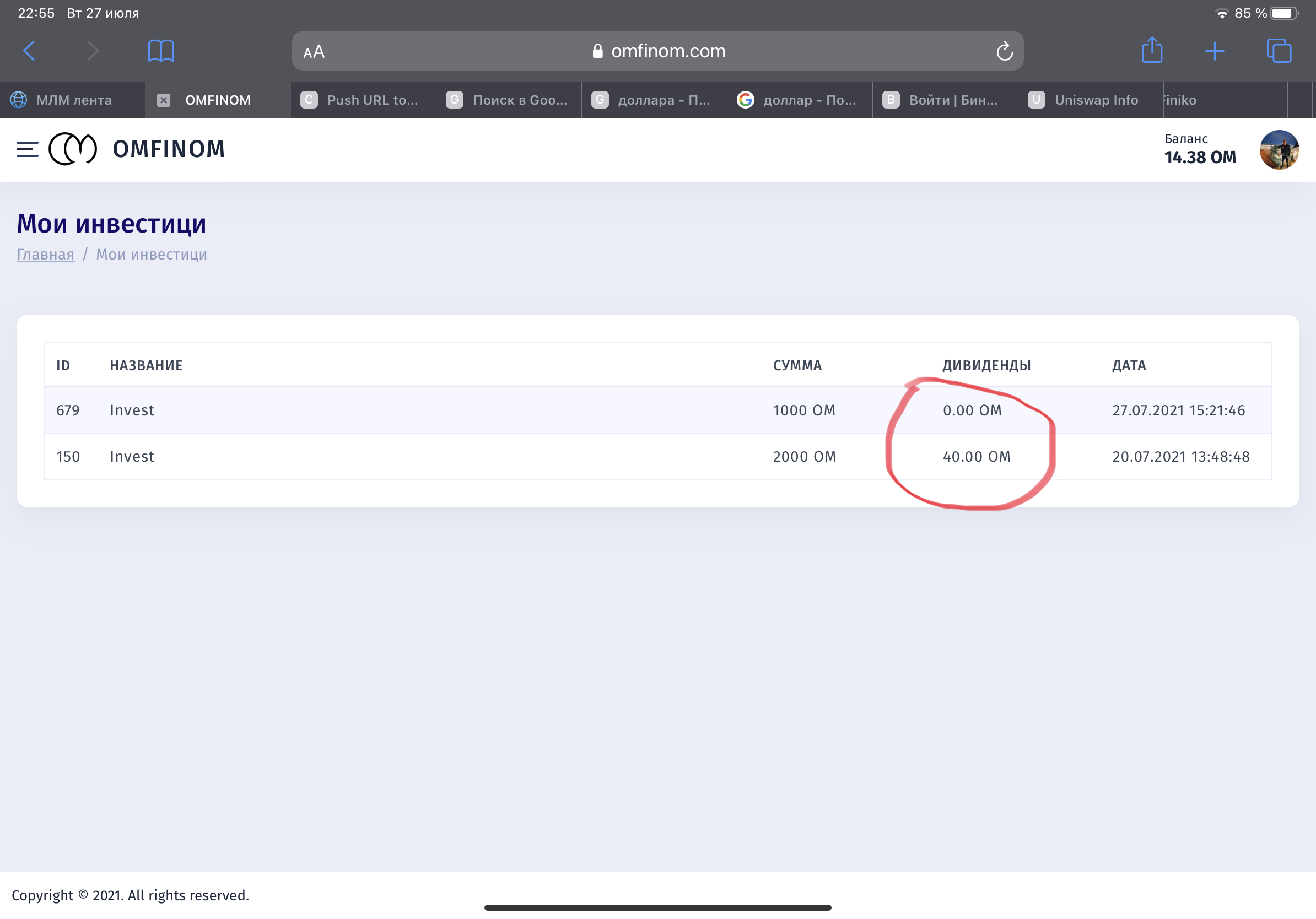Click the СУММА column header

tap(797, 365)
